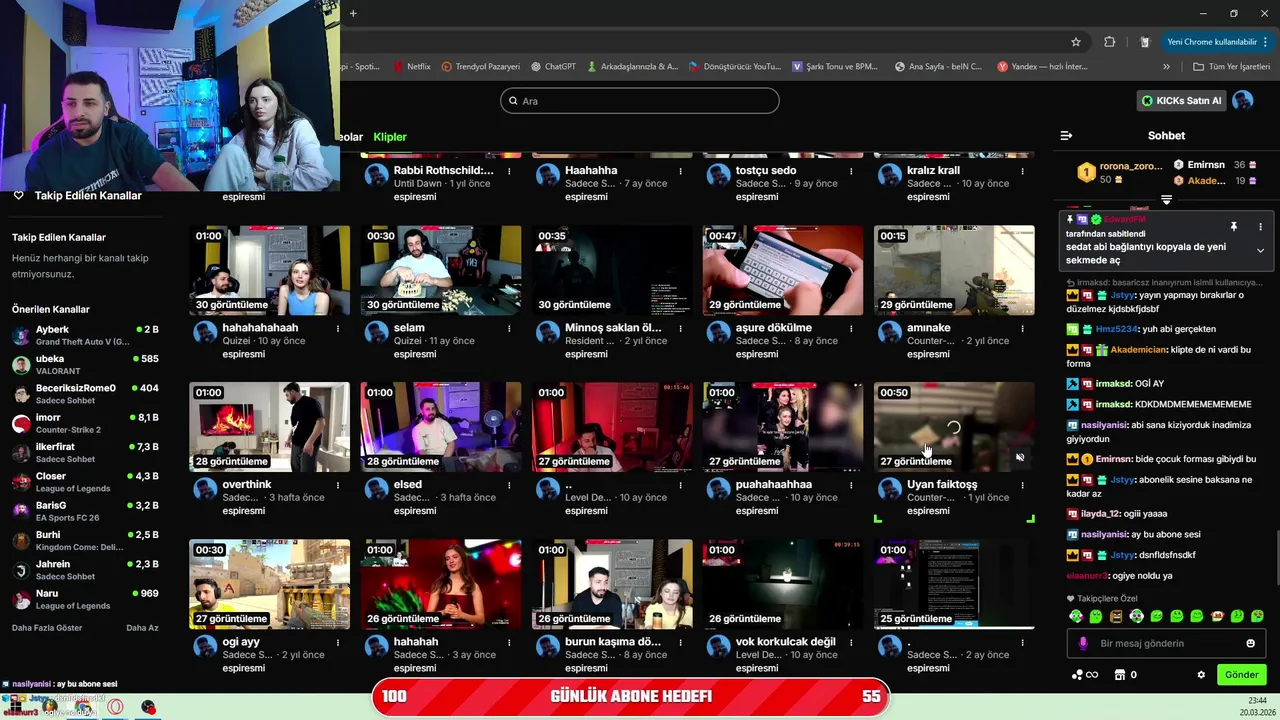
Task: Click the purple microphone chat icon
Action: pyautogui.click(x=1082, y=643)
